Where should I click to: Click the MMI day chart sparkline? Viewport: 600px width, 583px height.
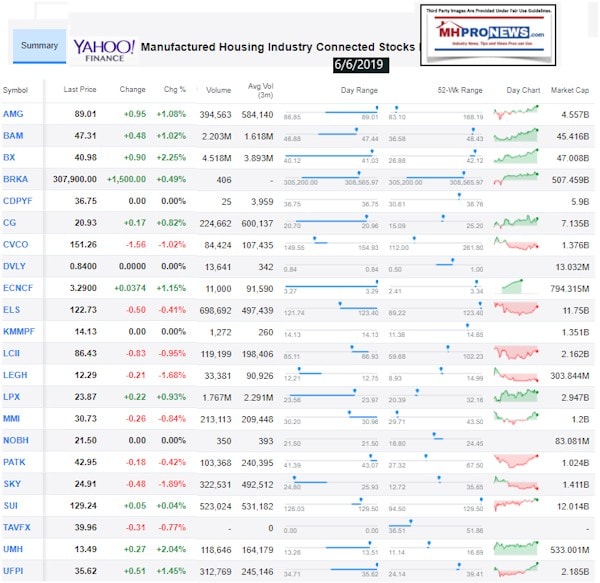pyautogui.click(x=516, y=418)
